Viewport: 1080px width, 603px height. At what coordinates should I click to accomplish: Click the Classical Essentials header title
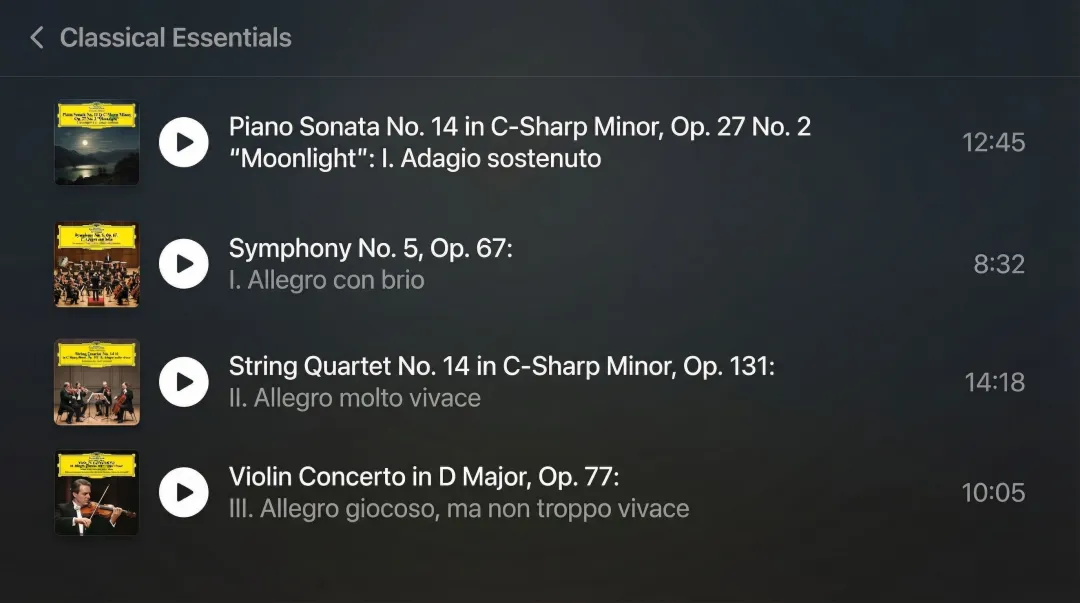(x=175, y=38)
